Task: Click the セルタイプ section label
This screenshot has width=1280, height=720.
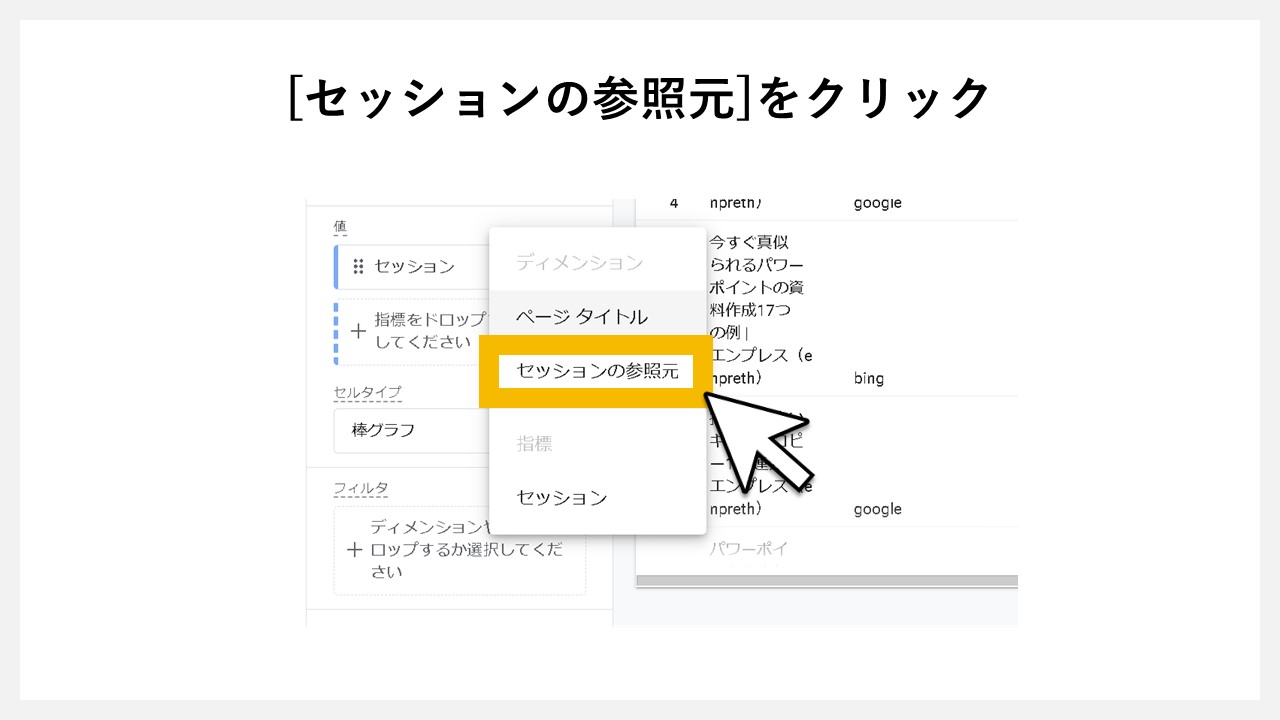Action: (366, 394)
